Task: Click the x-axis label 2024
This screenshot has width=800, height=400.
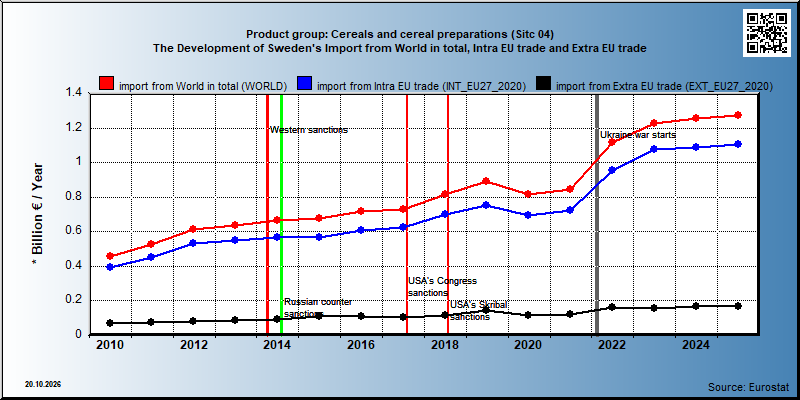Action: pyautogui.click(x=695, y=345)
